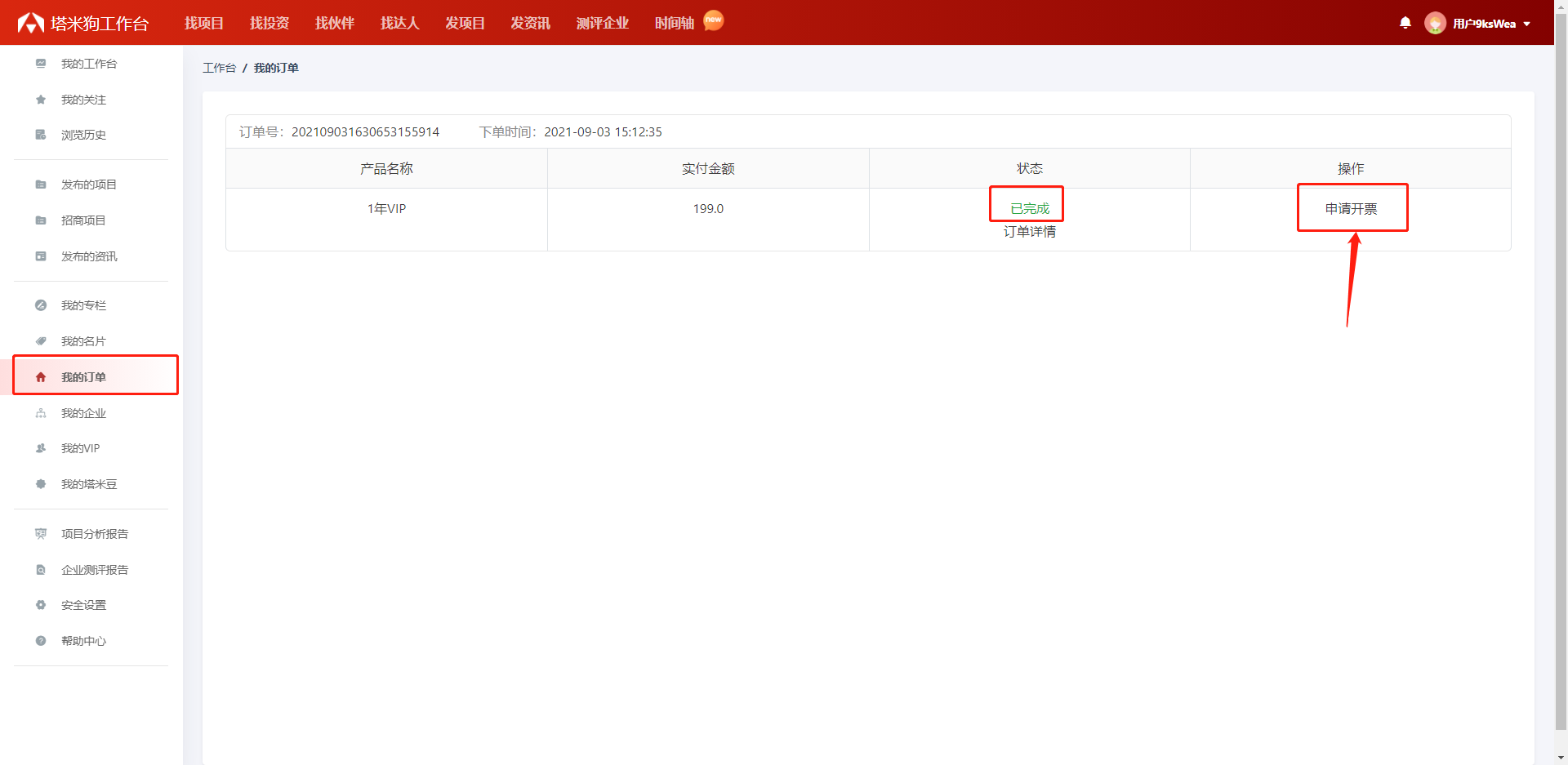Screen dimensions: 1568x765
Task: Open the 找达人 top menu
Action: click(x=400, y=23)
